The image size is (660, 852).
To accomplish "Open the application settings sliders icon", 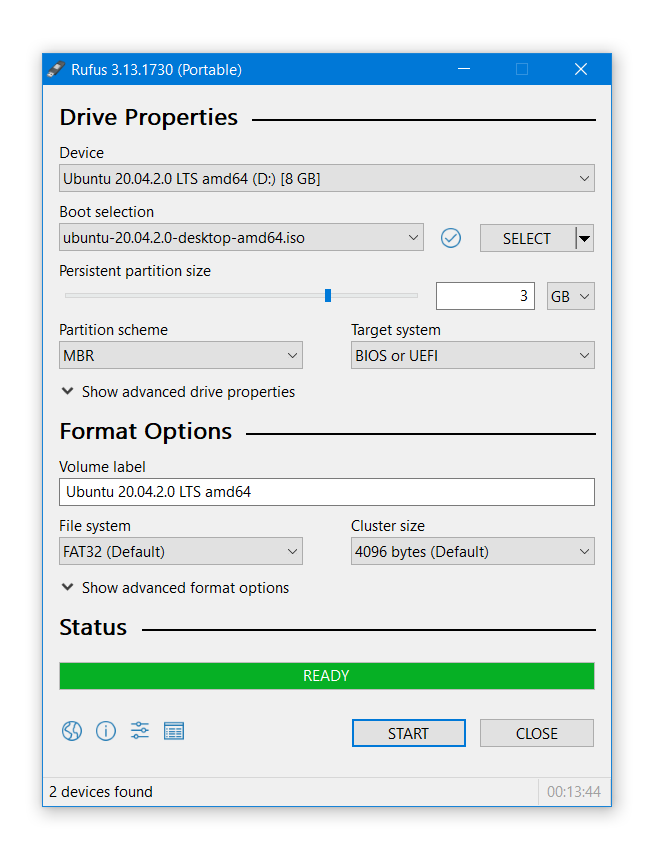I will (x=140, y=731).
